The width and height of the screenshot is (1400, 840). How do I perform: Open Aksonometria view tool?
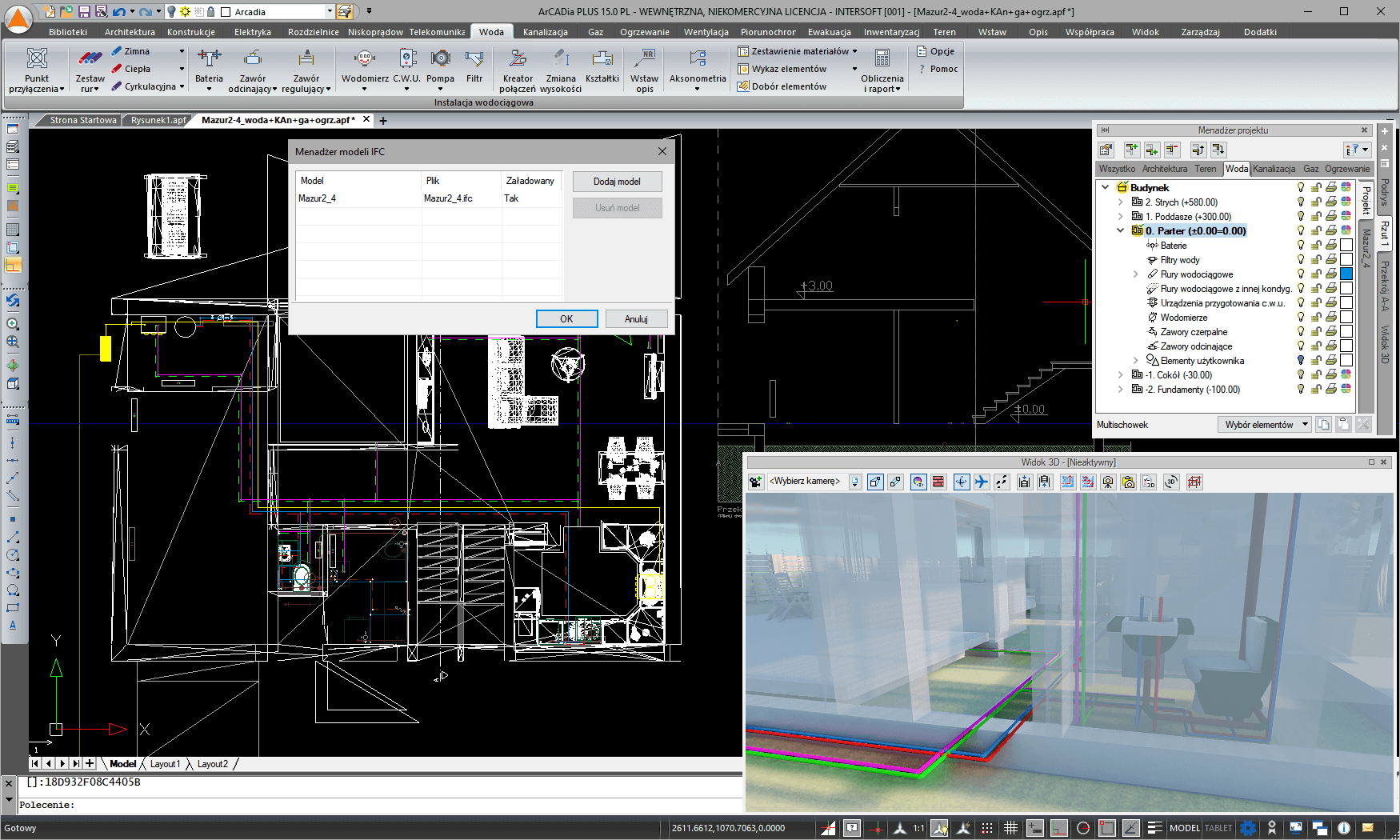698,70
